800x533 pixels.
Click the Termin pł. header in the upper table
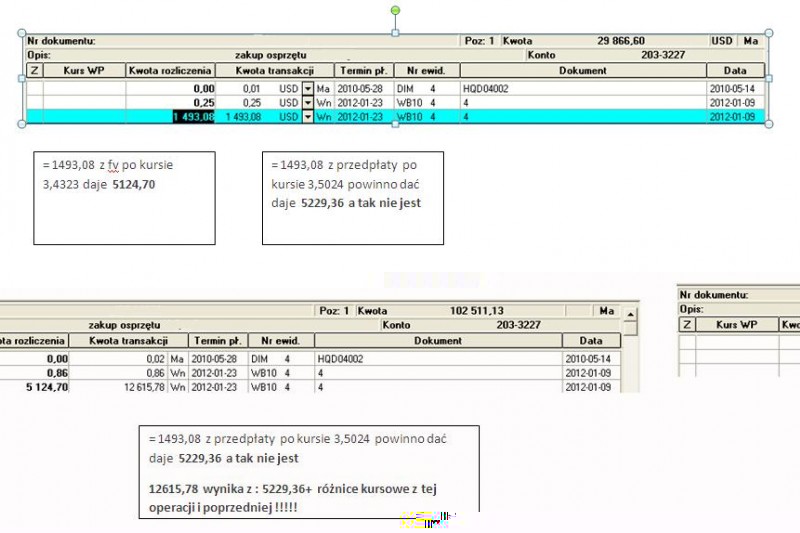pos(364,70)
